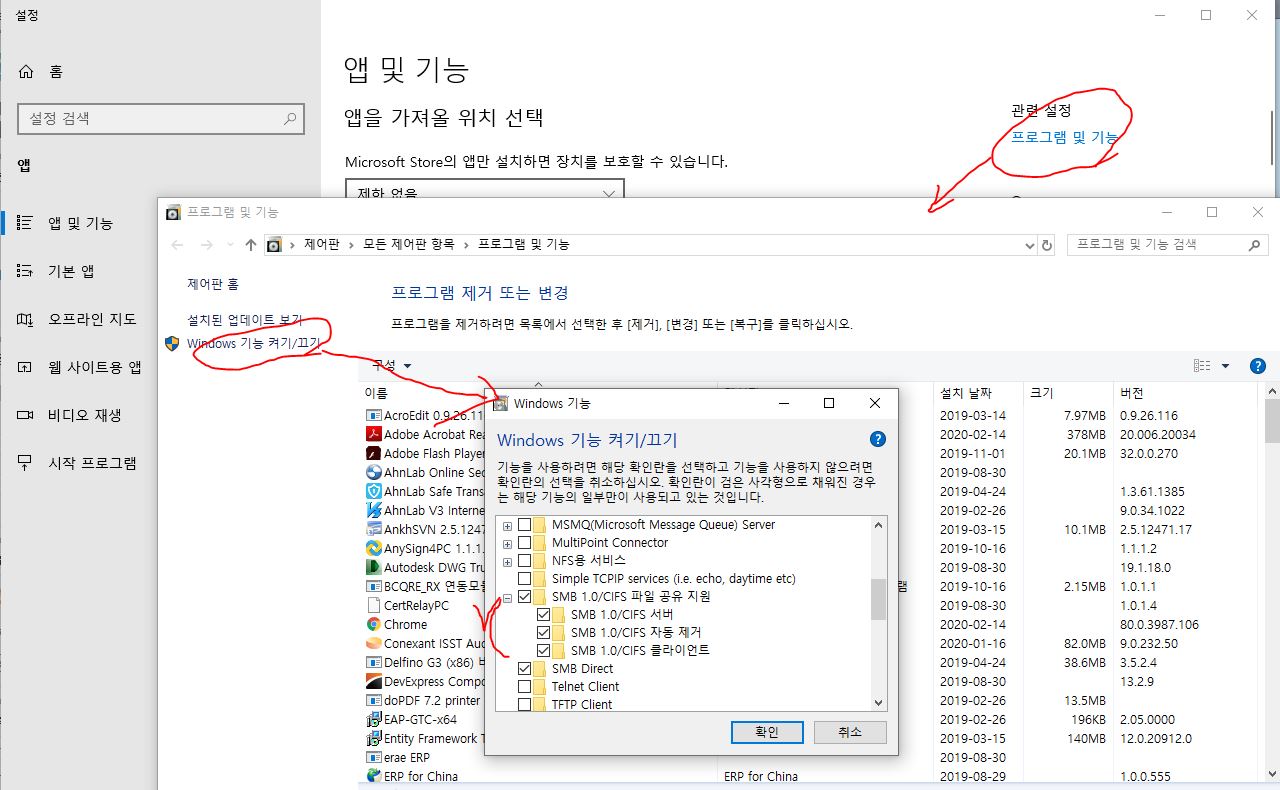Click the AhnLab Safe Transaction shield icon
Viewport: 1280px width, 790px height.
pyautogui.click(x=374, y=491)
